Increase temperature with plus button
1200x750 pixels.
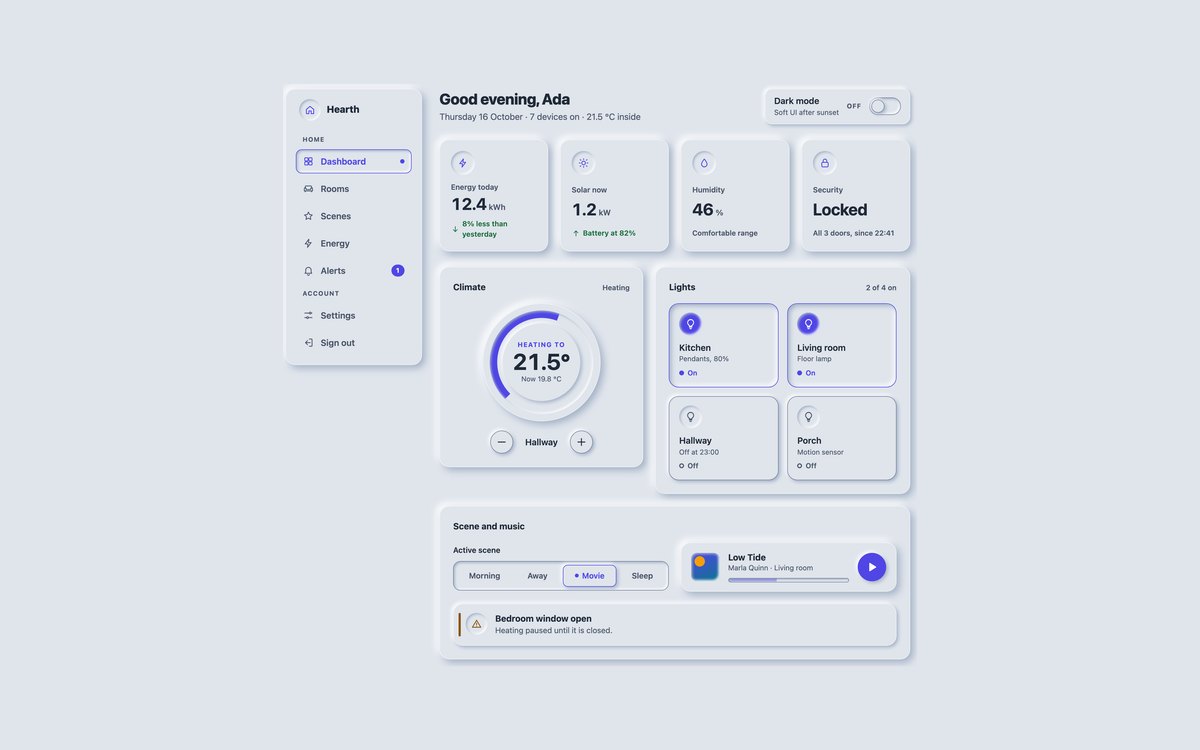click(581, 442)
